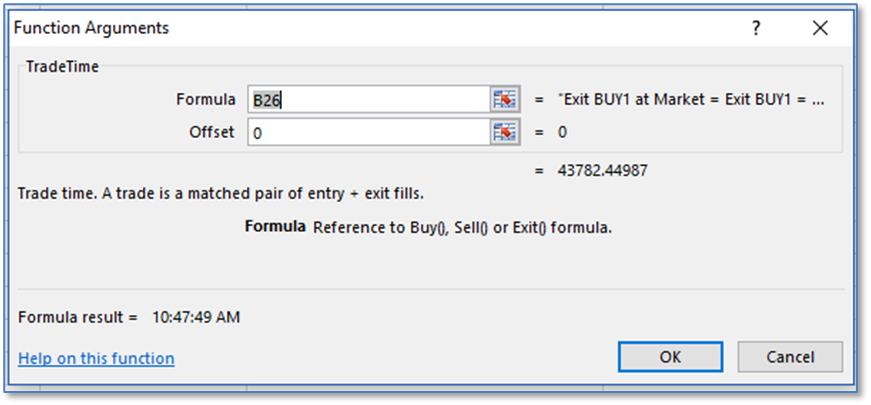The width and height of the screenshot is (871, 405).
Task: Click the question mark help button
Action: [x=756, y=29]
